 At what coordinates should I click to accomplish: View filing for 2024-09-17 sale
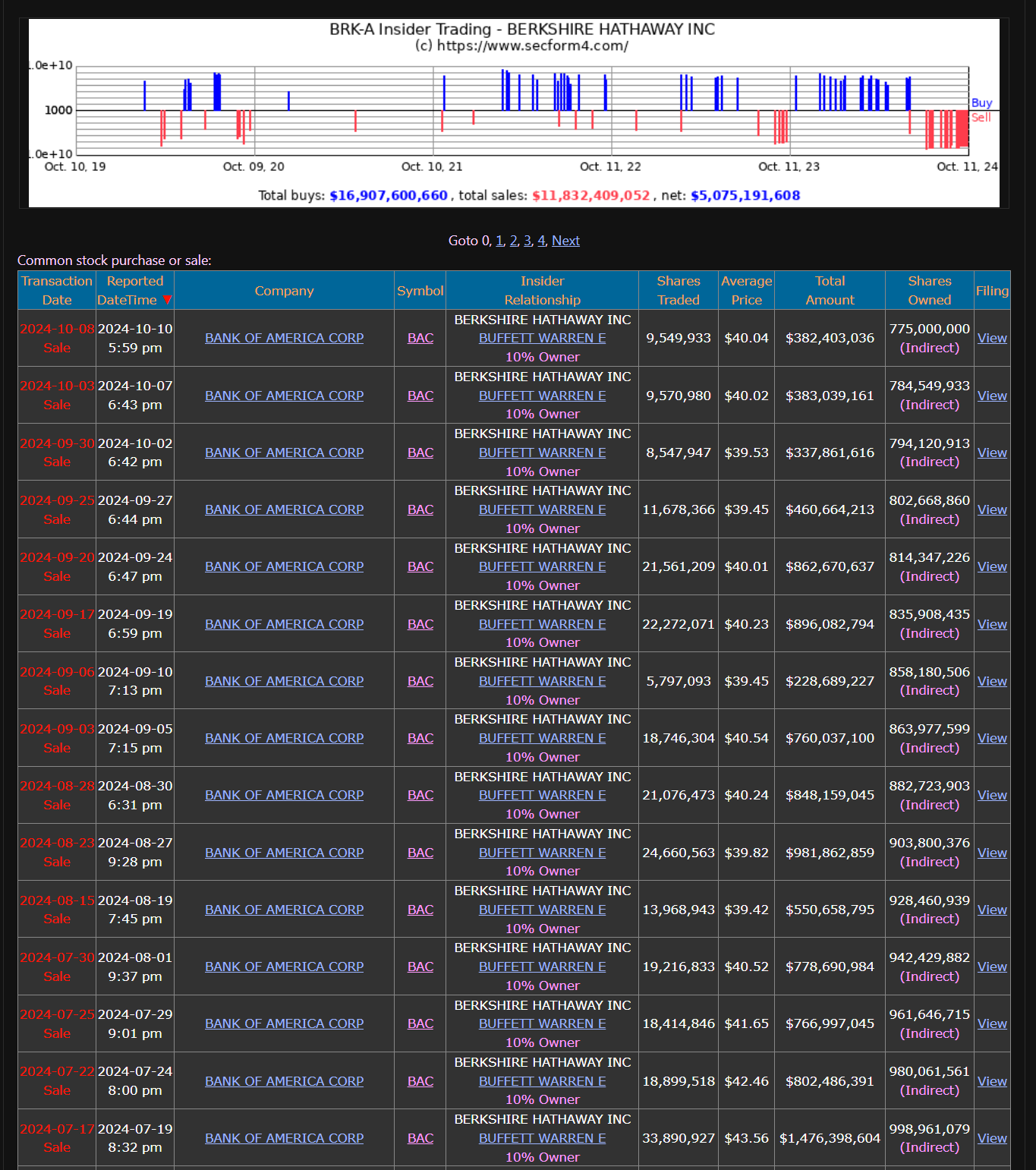pos(992,624)
